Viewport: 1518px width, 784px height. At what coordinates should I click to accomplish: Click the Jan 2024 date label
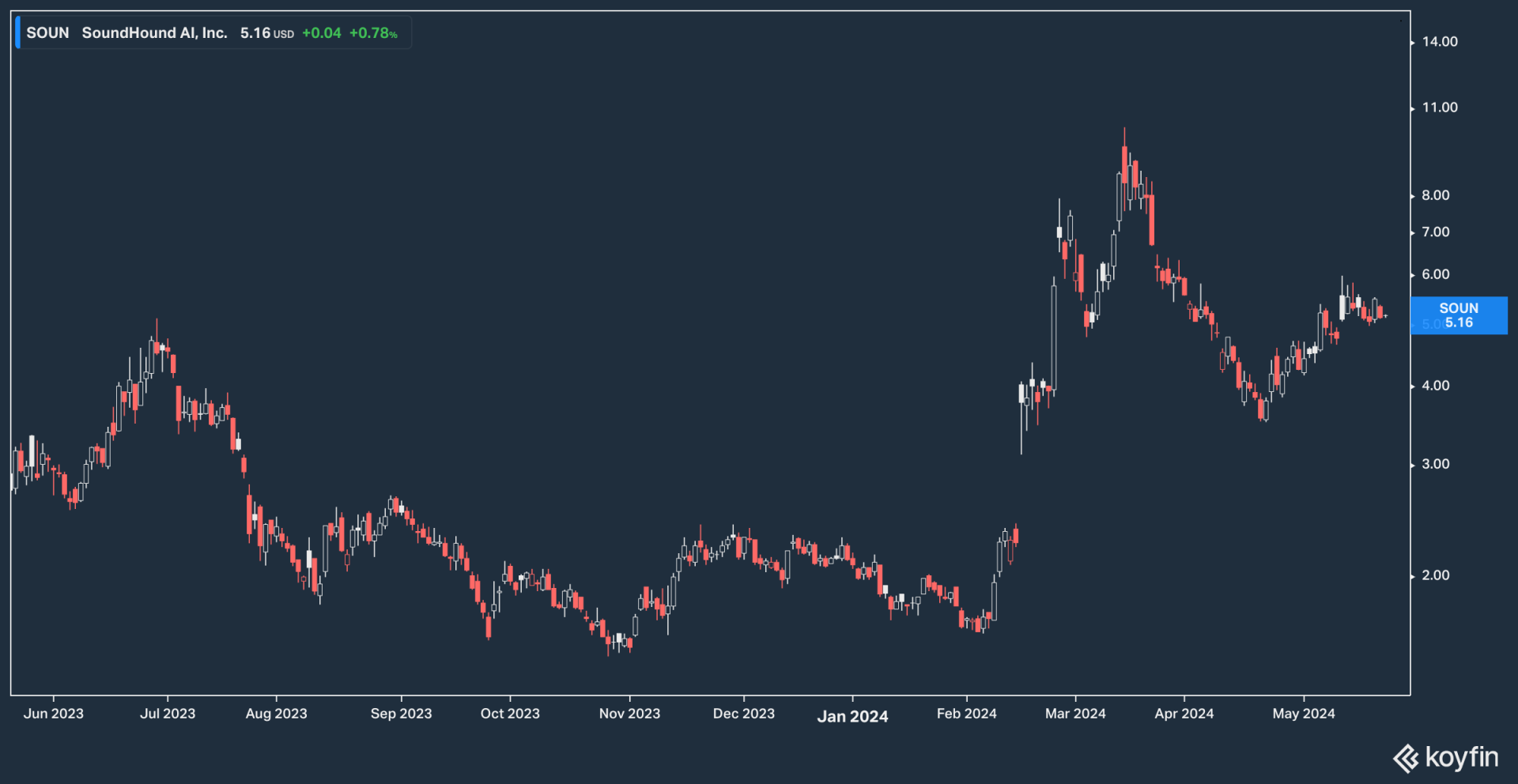tap(852, 716)
